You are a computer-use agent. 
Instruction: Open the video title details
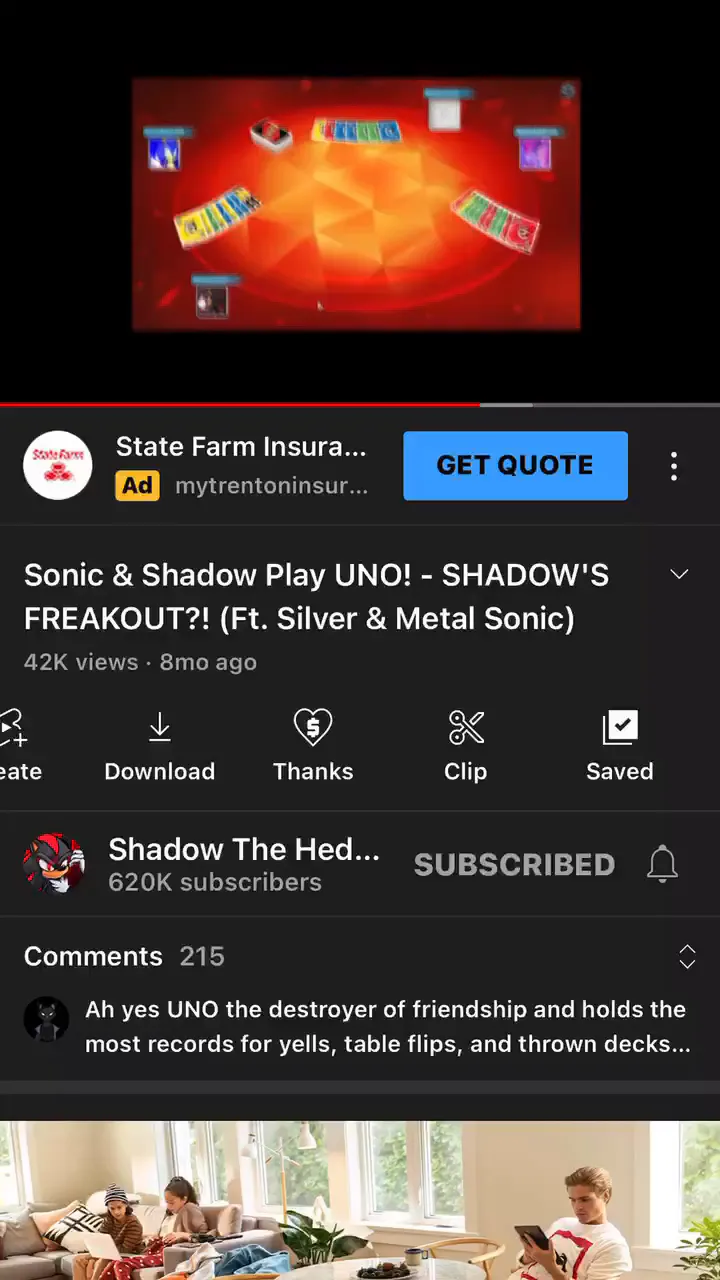316,597
